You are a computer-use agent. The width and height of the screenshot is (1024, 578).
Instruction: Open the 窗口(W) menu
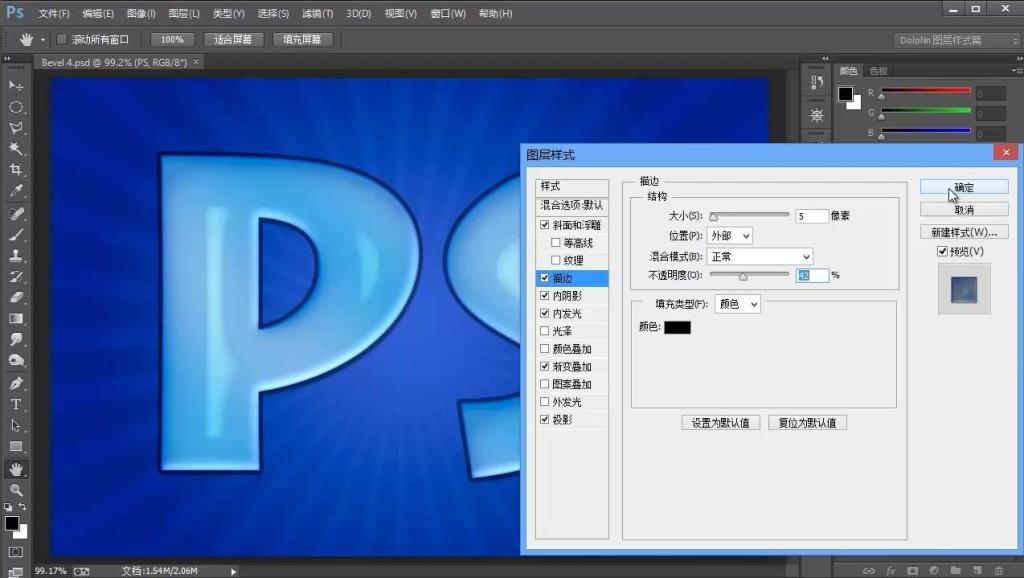tap(448, 13)
